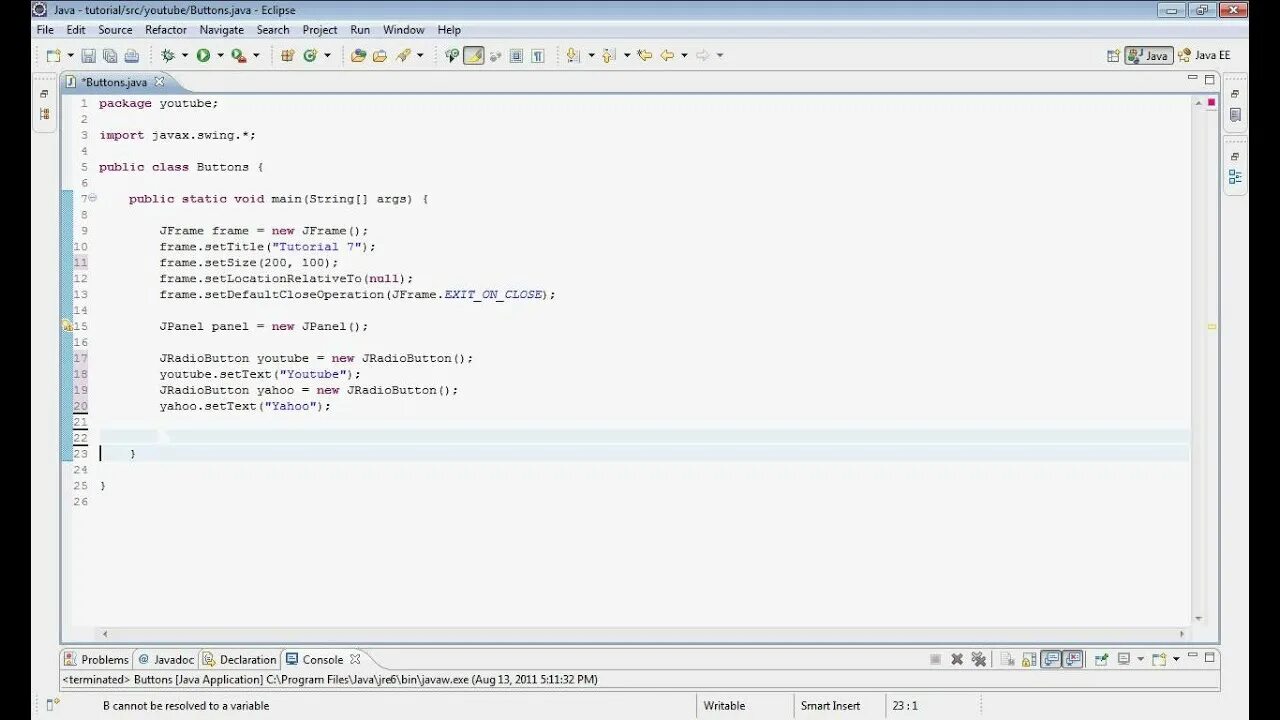Click the Search flashlight icon
Viewport: 1280px width, 720px height.
[x=404, y=56]
